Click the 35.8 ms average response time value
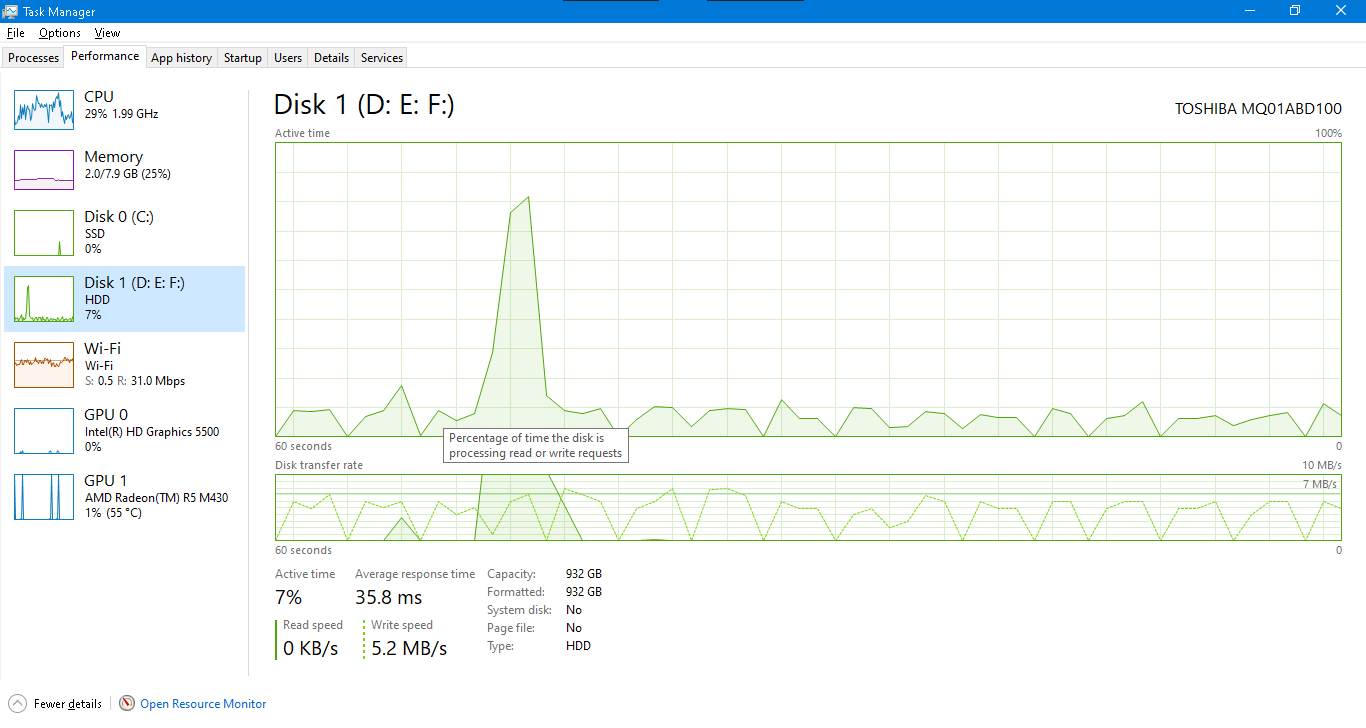This screenshot has height=728, width=1366. point(388,597)
